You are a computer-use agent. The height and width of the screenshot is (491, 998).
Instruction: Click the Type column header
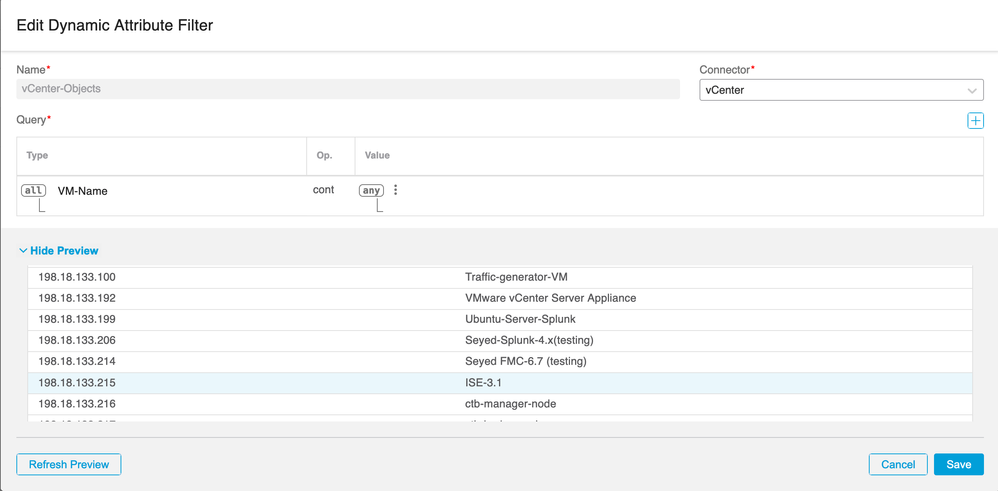(x=37, y=155)
